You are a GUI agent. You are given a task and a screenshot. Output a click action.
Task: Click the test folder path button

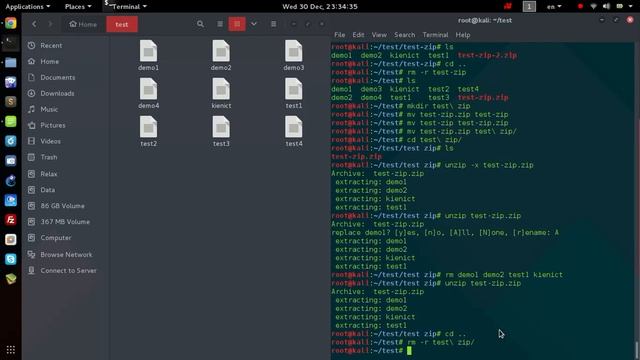click(122, 24)
